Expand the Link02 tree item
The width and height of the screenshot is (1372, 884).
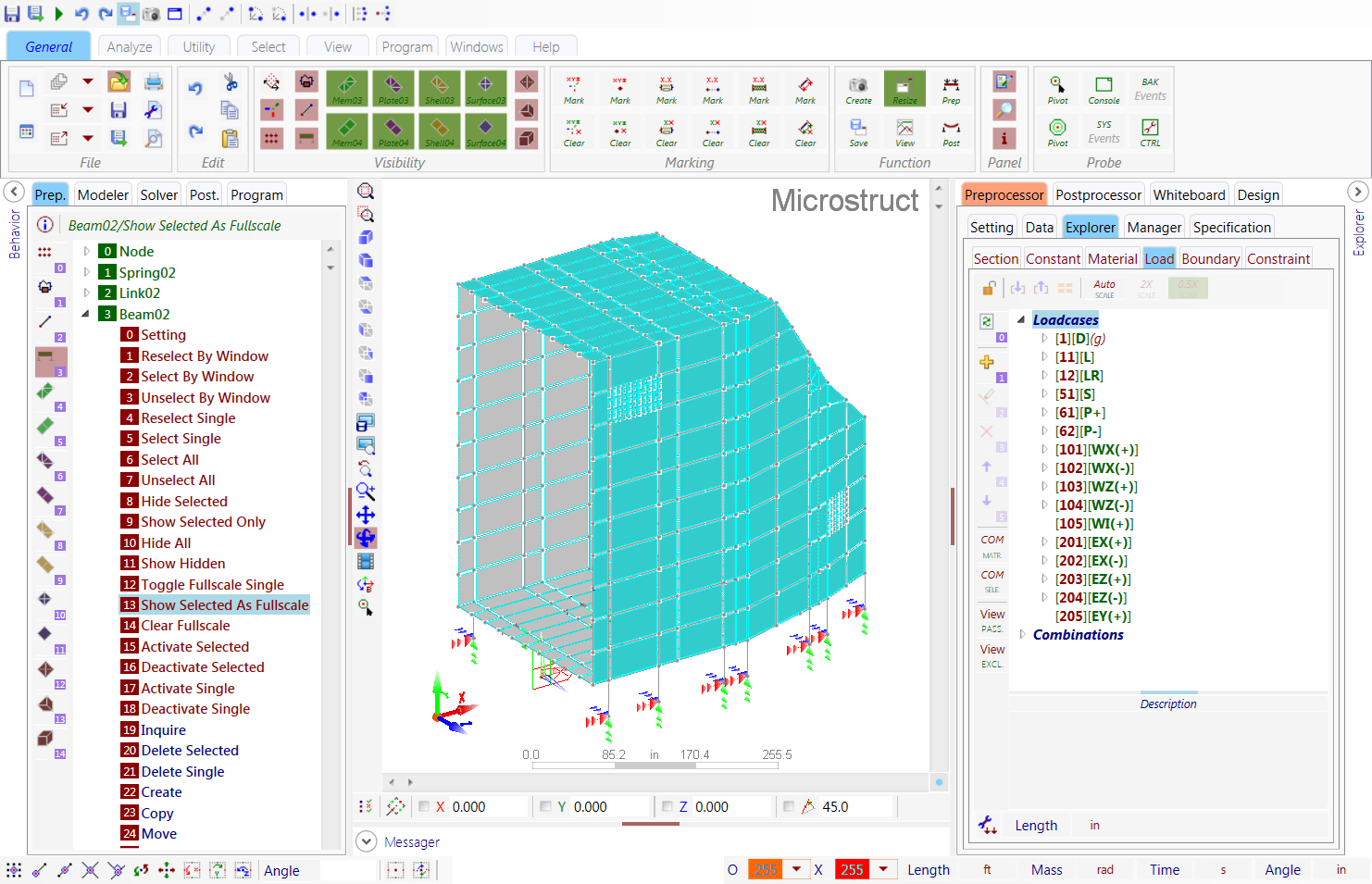click(87, 293)
